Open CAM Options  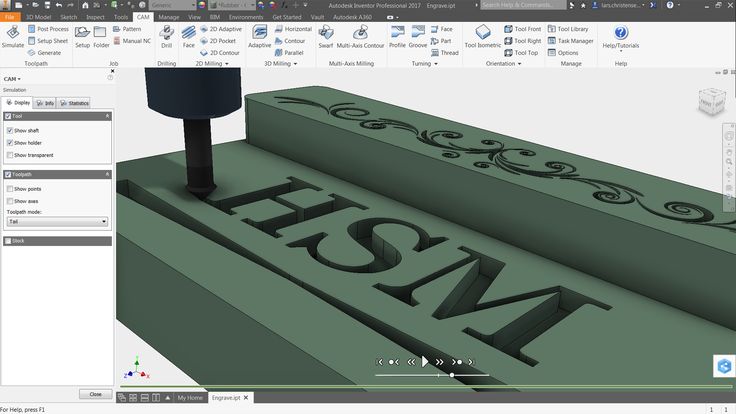(563, 53)
